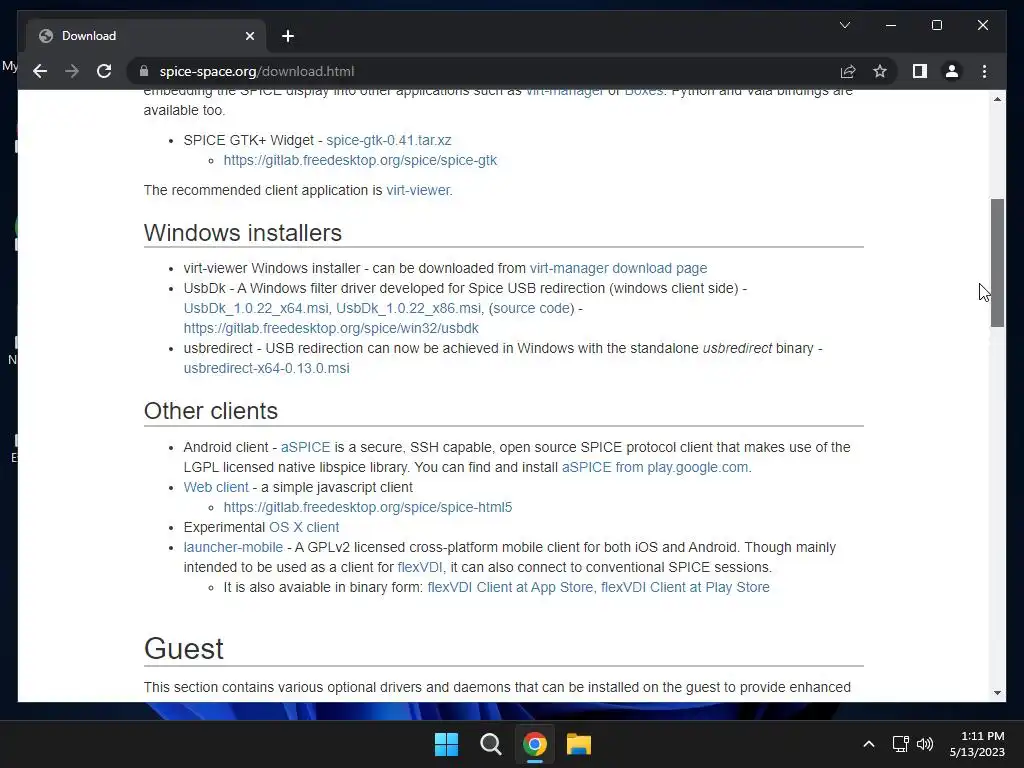View site security lock info
The image size is (1024, 768).
pyautogui.click(x=144, y=71)
